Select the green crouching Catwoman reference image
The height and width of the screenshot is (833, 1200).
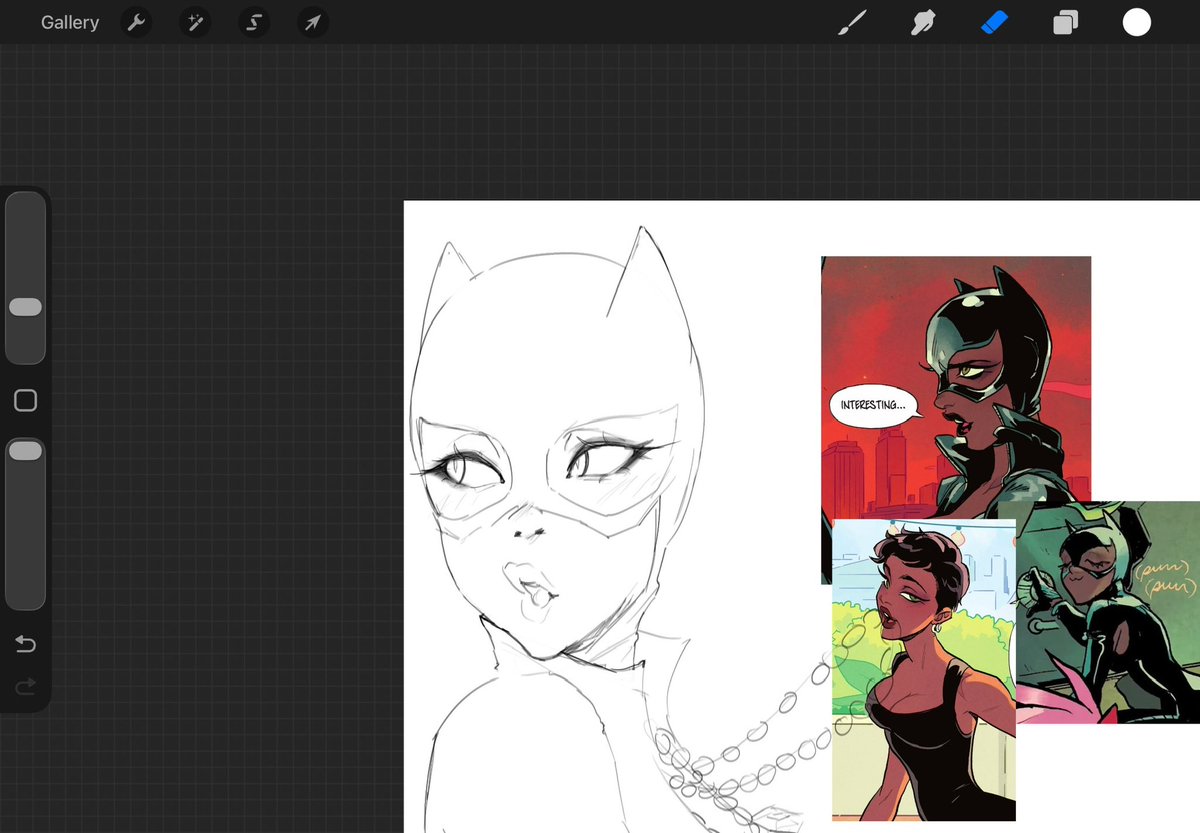pyautogui.click(x=1108, y=612)
